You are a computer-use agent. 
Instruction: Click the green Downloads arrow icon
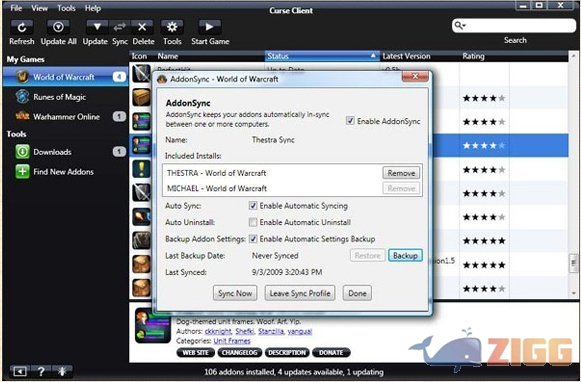(x=22, y=152)
